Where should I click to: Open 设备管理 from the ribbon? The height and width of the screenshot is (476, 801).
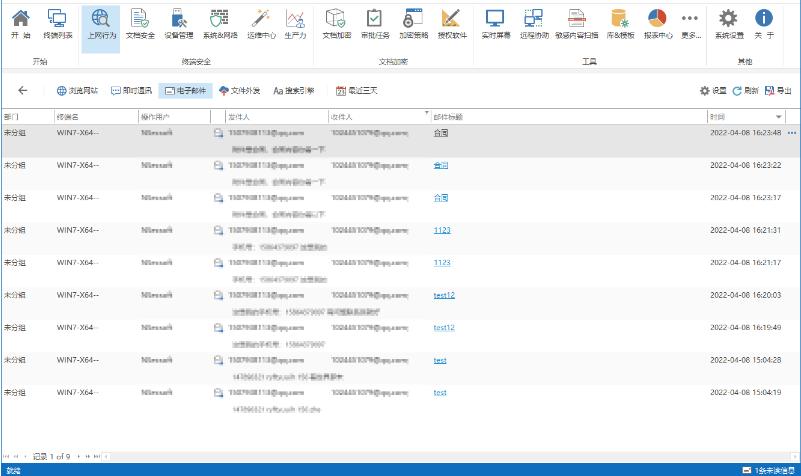[178, 24]
